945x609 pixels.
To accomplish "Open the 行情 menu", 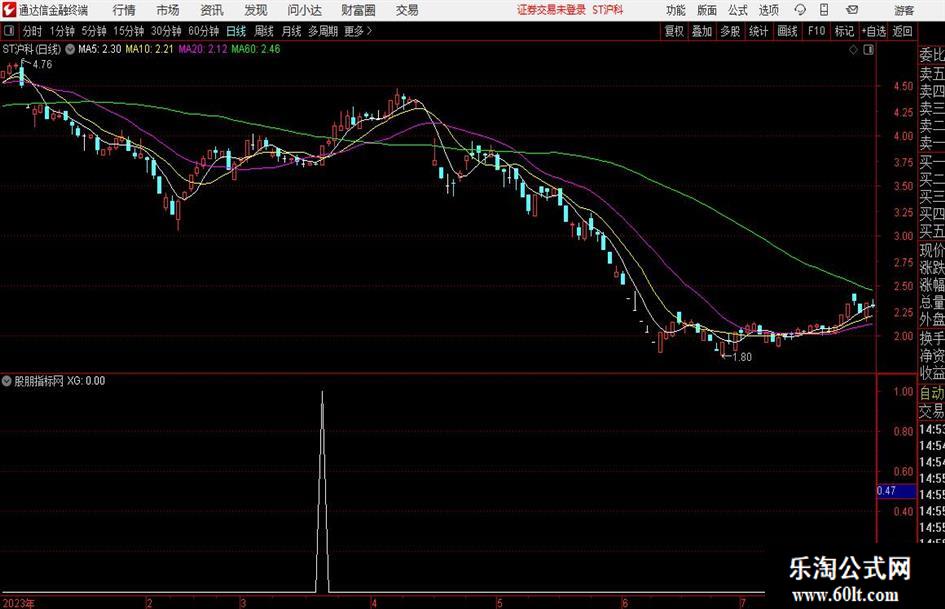I will pyautogui.click(x=124, y=10).
